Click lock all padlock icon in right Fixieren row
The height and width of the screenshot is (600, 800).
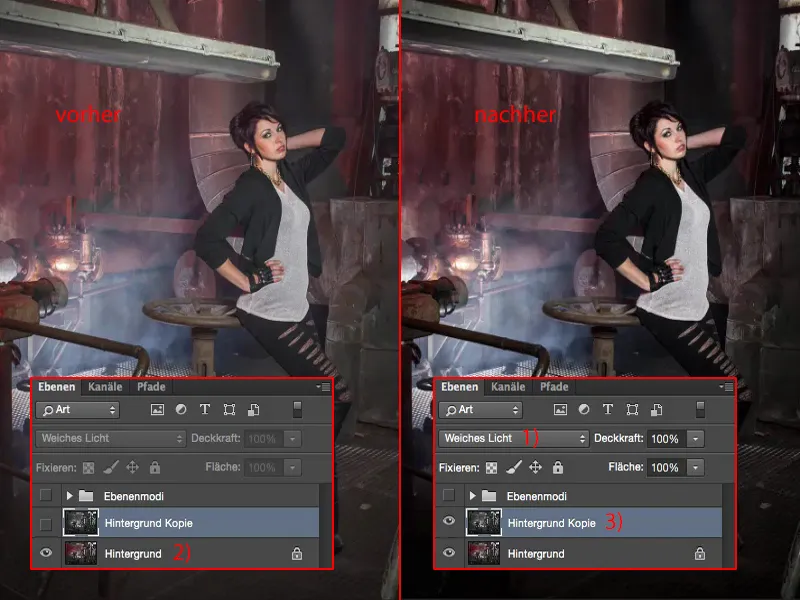tap(558, 467)
